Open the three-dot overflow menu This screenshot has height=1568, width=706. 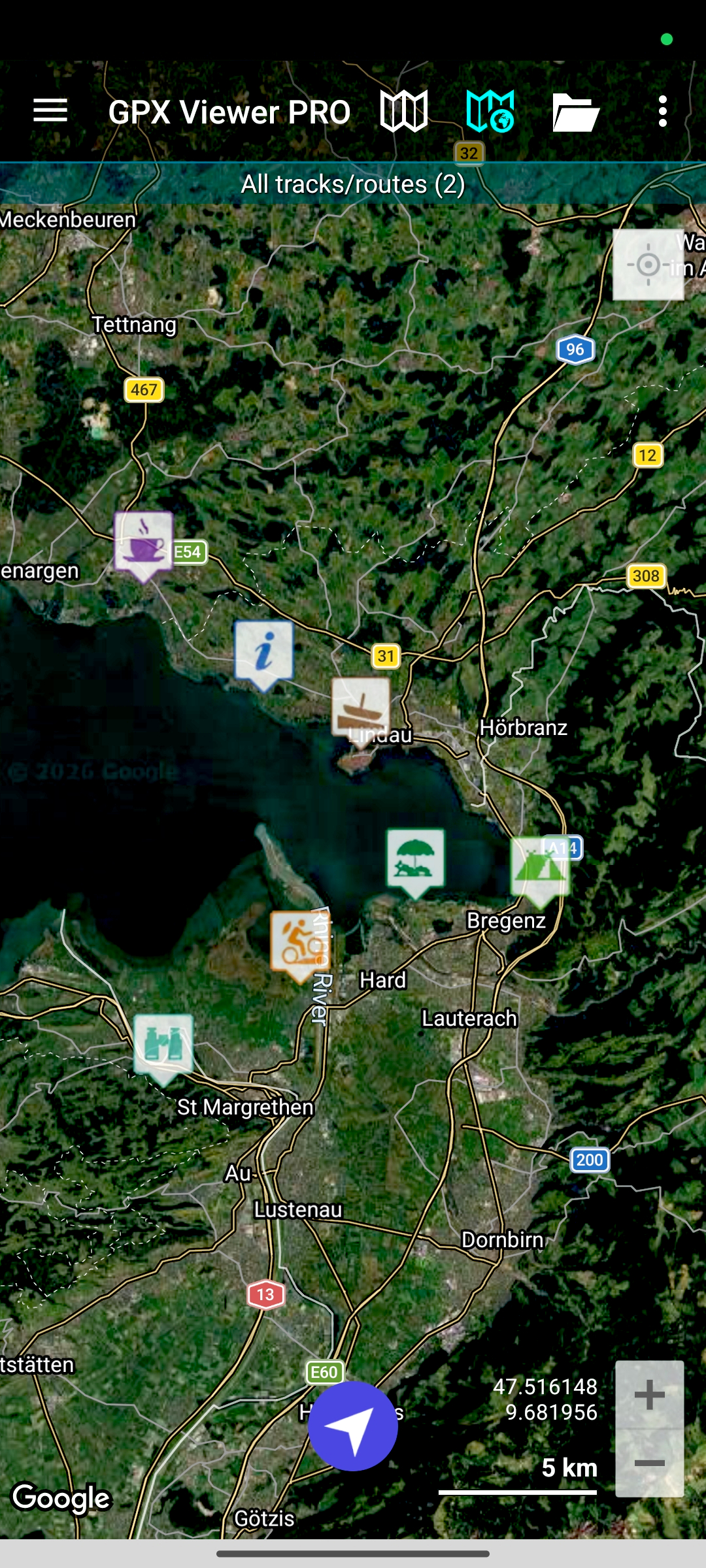pyautogui.click(x=663, y=111)
